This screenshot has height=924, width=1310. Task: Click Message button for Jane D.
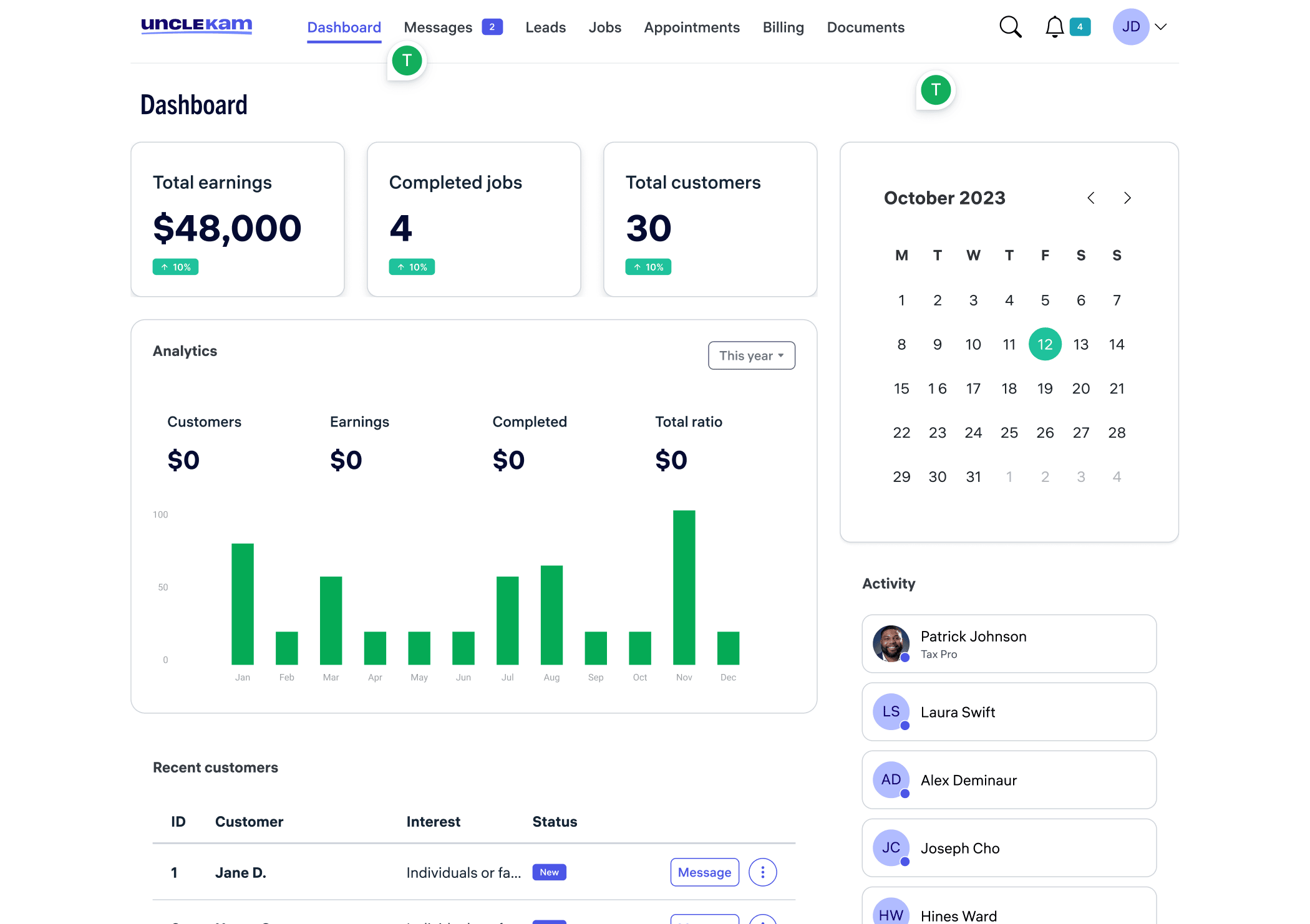tap(704, 872)
